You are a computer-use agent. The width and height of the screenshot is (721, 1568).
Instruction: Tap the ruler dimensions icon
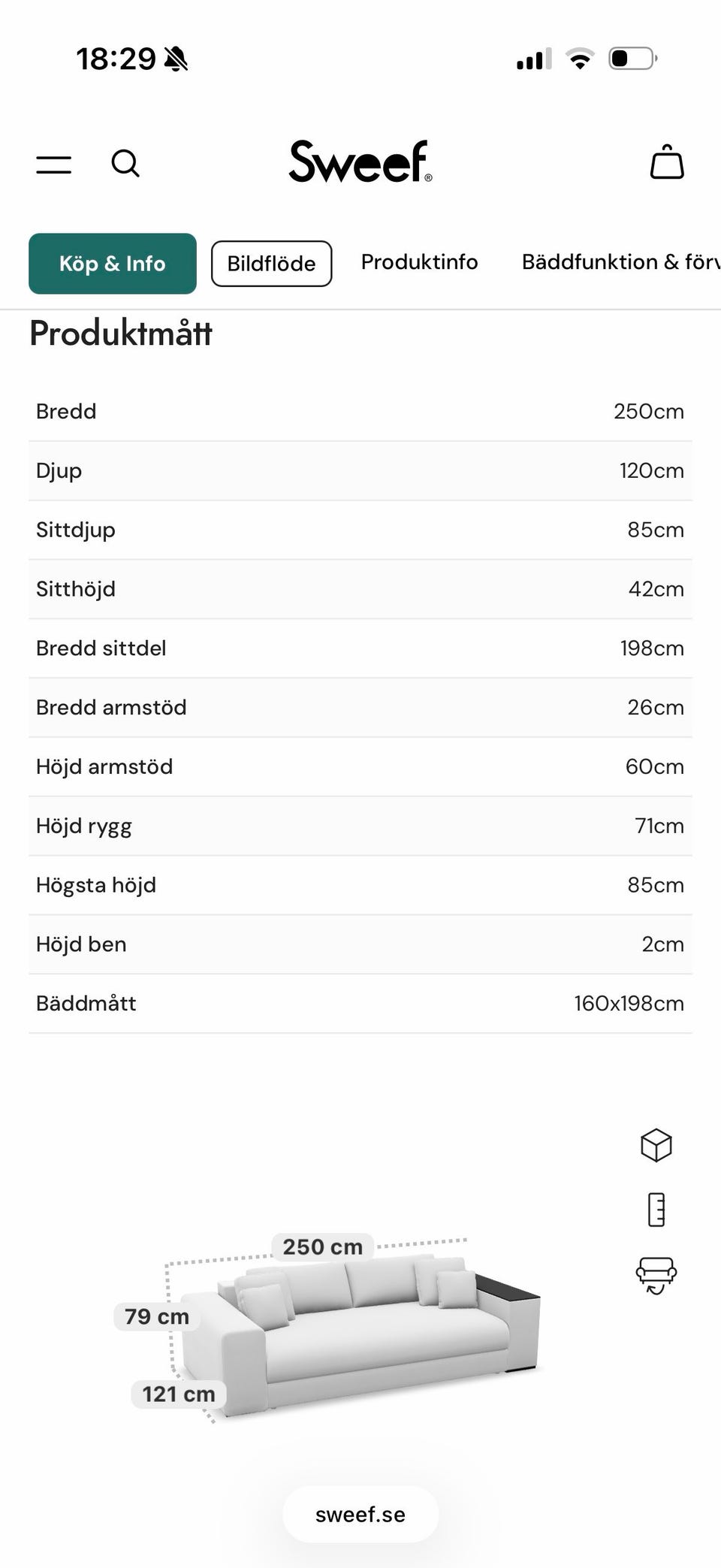656,1210
